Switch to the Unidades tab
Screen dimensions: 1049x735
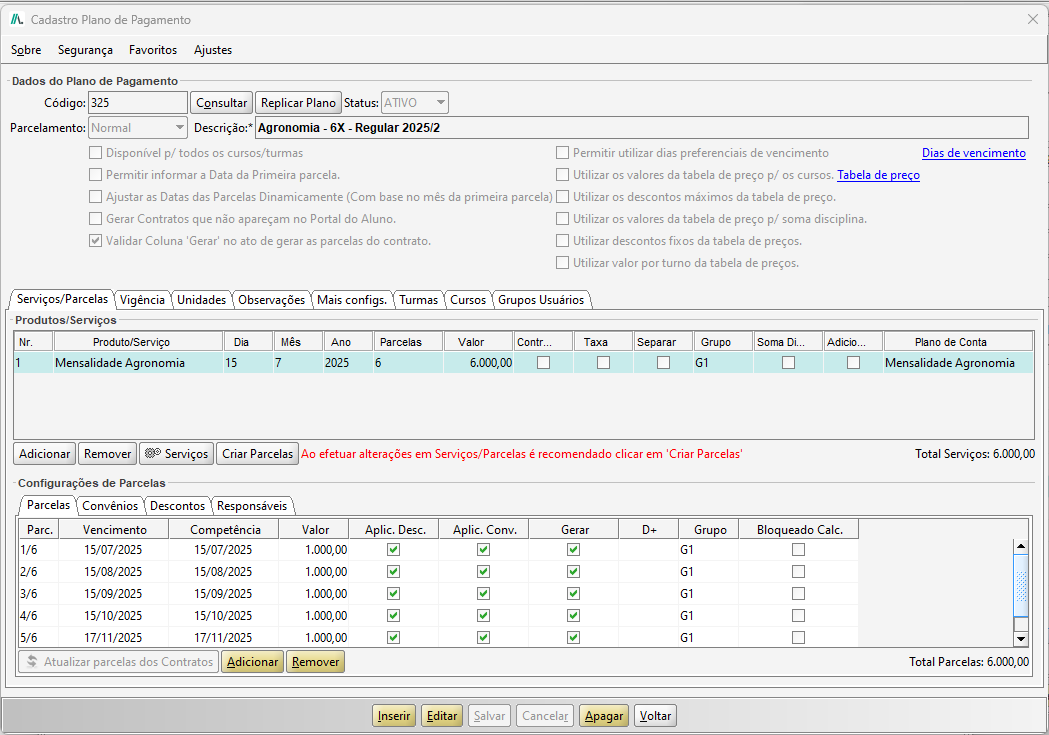201,300
